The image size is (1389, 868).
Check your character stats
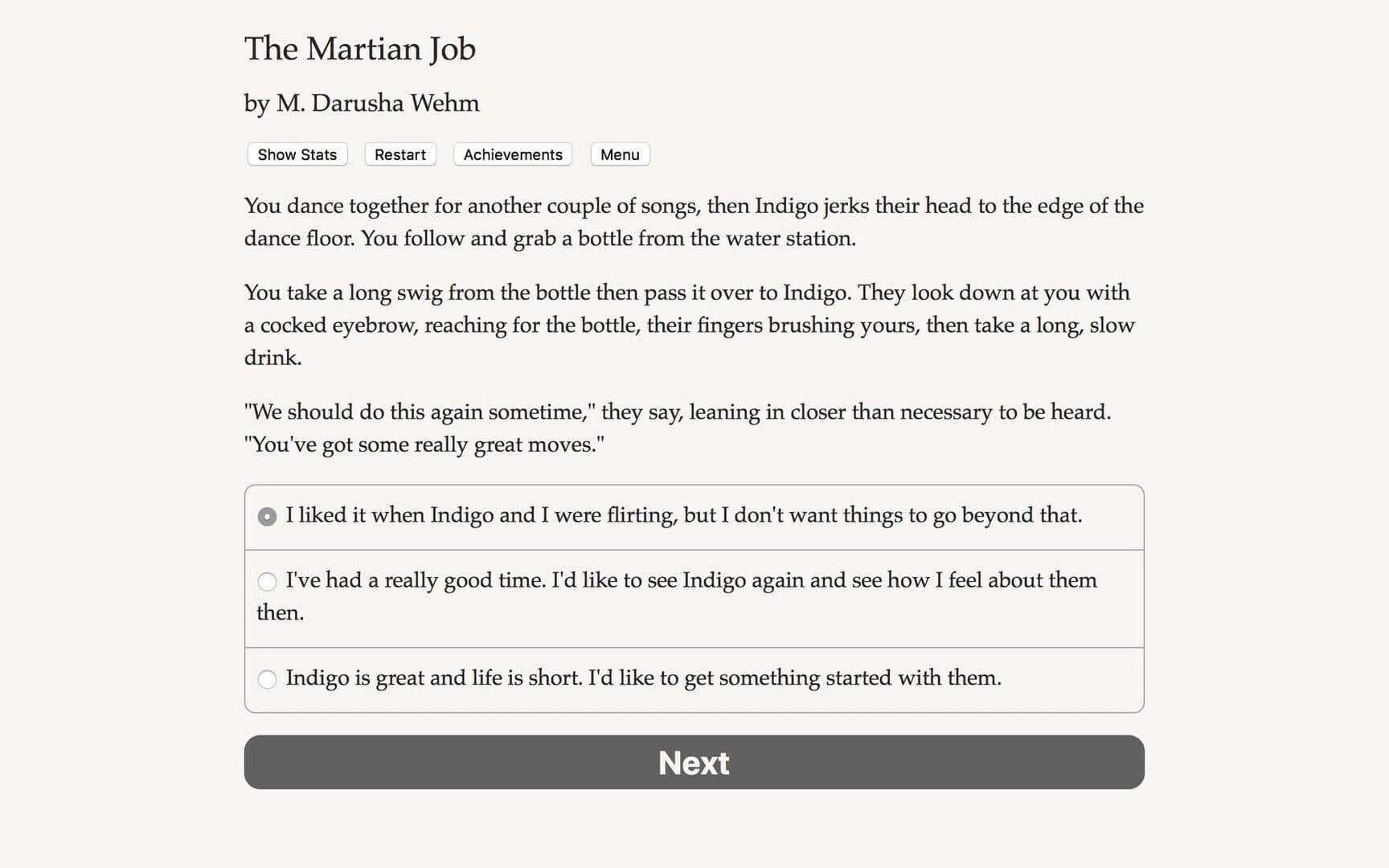(296, 154)
